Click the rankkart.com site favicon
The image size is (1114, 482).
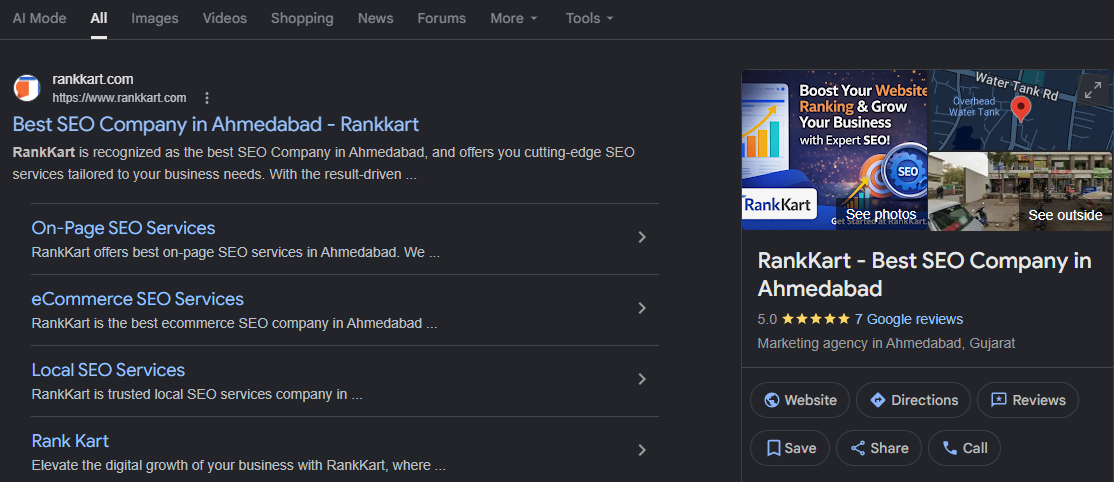[x=27, y=87]
